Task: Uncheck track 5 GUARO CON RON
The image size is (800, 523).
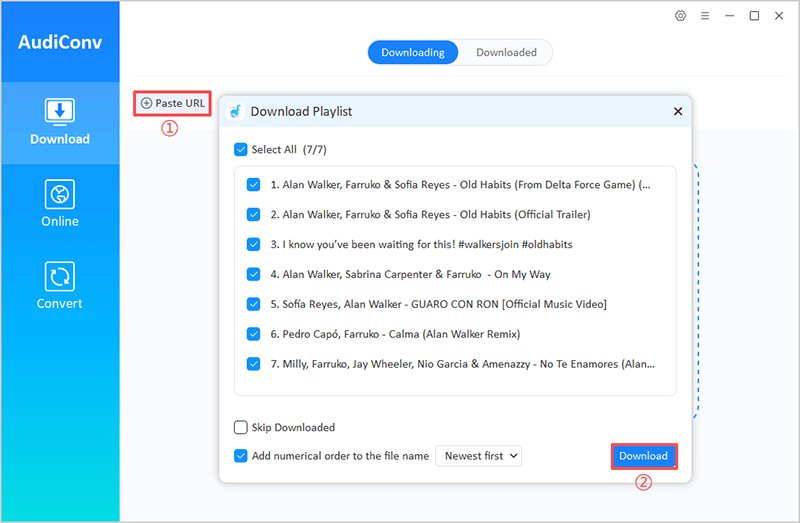Action: click(253, 304)
